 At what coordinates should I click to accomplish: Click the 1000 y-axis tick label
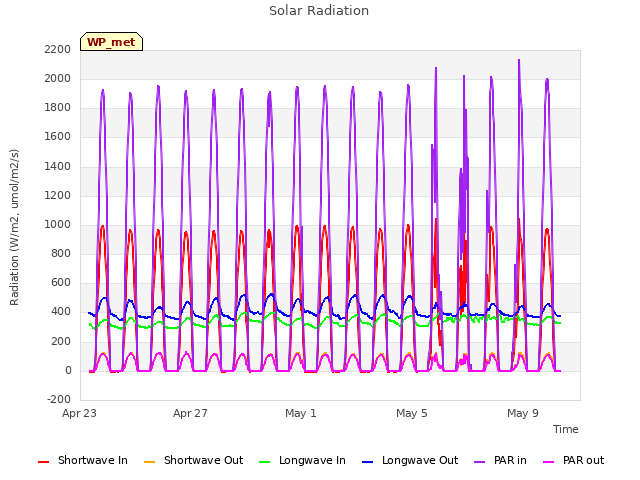click(x=58, y=224)
